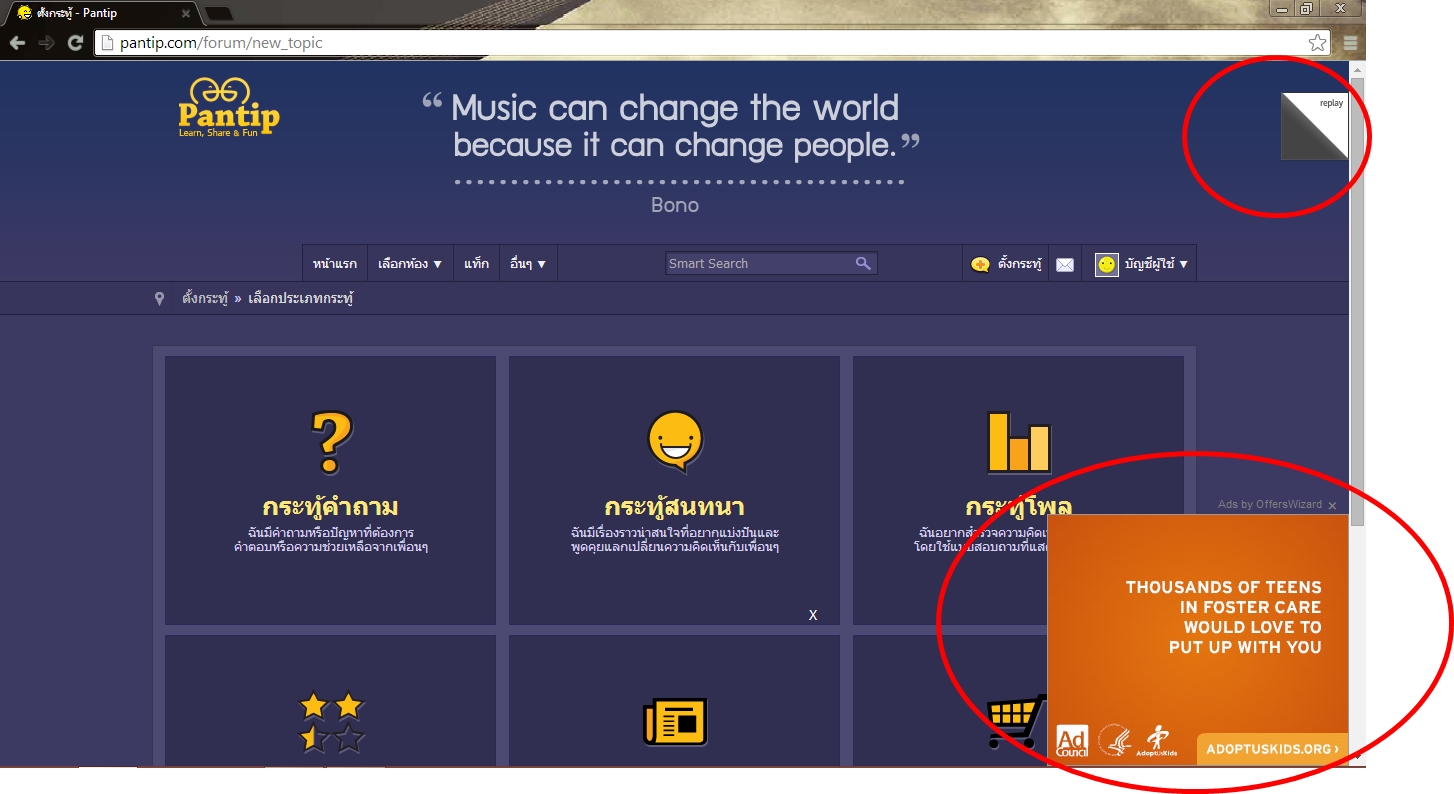Click the Bono attribution text
Viewport: 1454px width, 794px height.
click(675, 205)
